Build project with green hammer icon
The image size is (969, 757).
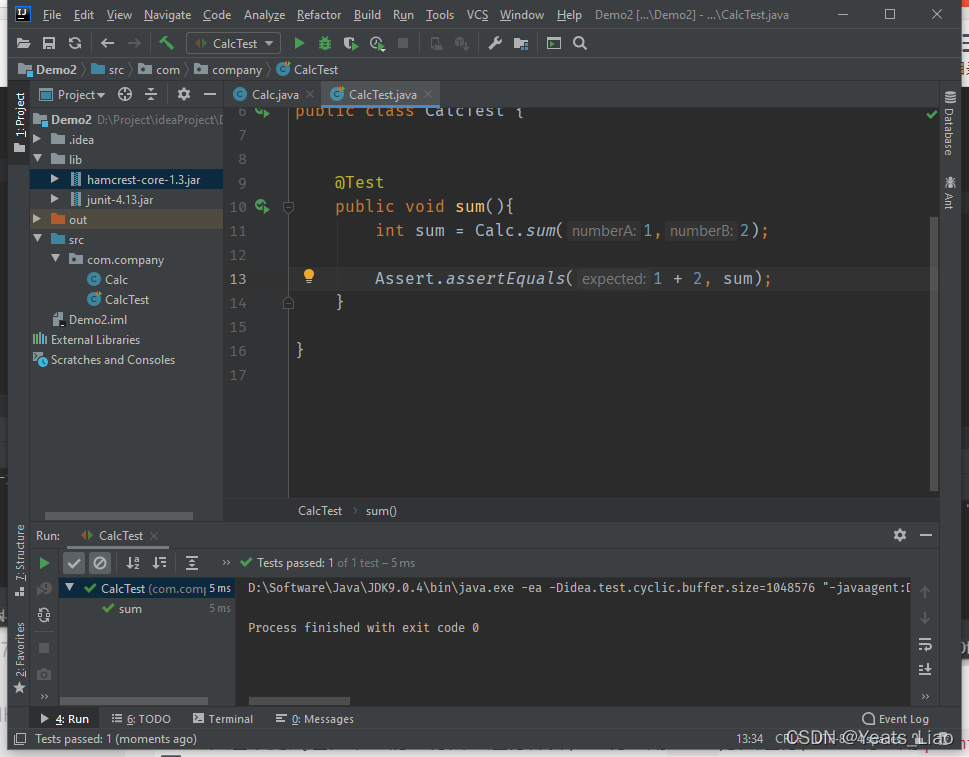(166, 43)
